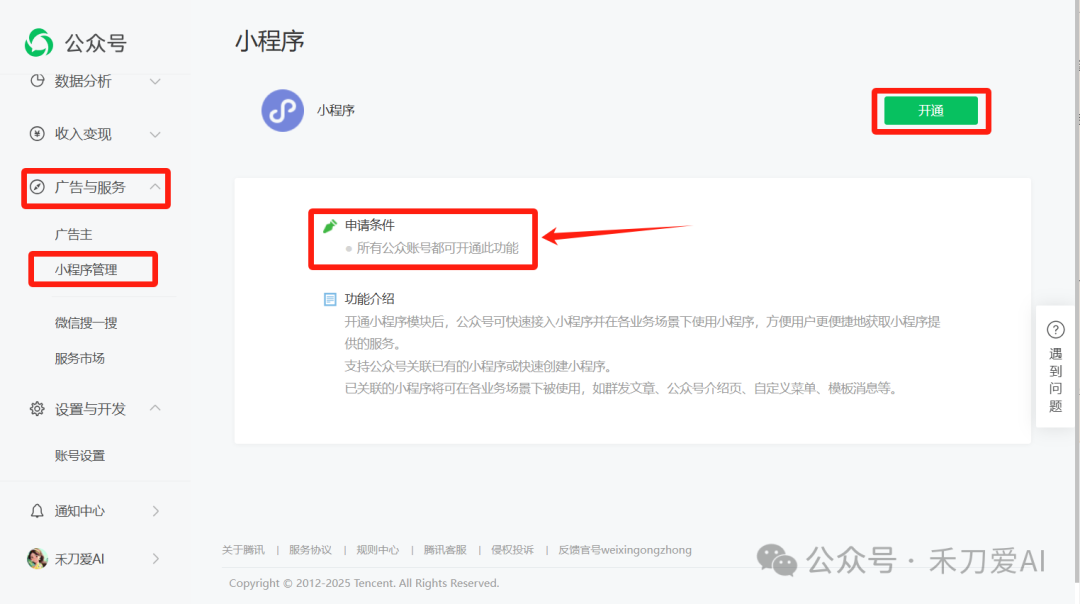Screen dimensions: 1080x604
Task: Click the purple 小程序 mini program icon
Action: pos(282,110)
